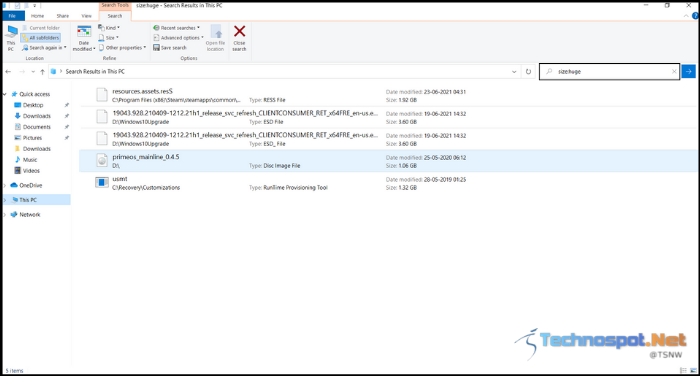The width and height of the screenshot is (700, 376).
Task: Click disc image icon of primeos_mainline
Action: [x=102, y=160]
